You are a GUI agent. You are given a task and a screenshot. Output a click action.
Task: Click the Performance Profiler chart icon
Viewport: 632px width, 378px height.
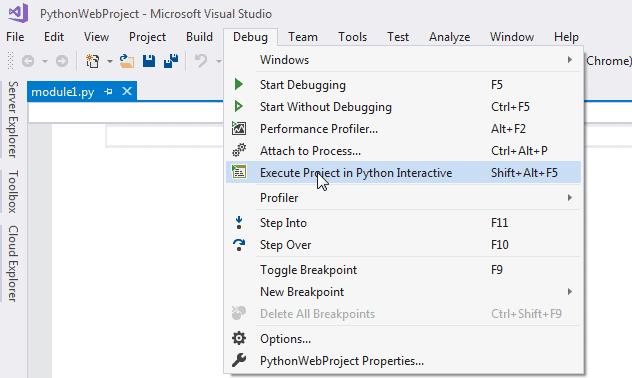coord(239,129)
